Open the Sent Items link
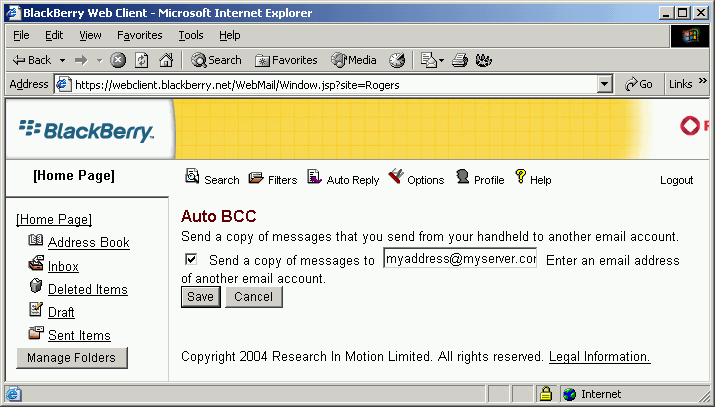This screenshot has height=407, width=715. tap(79, 335)
